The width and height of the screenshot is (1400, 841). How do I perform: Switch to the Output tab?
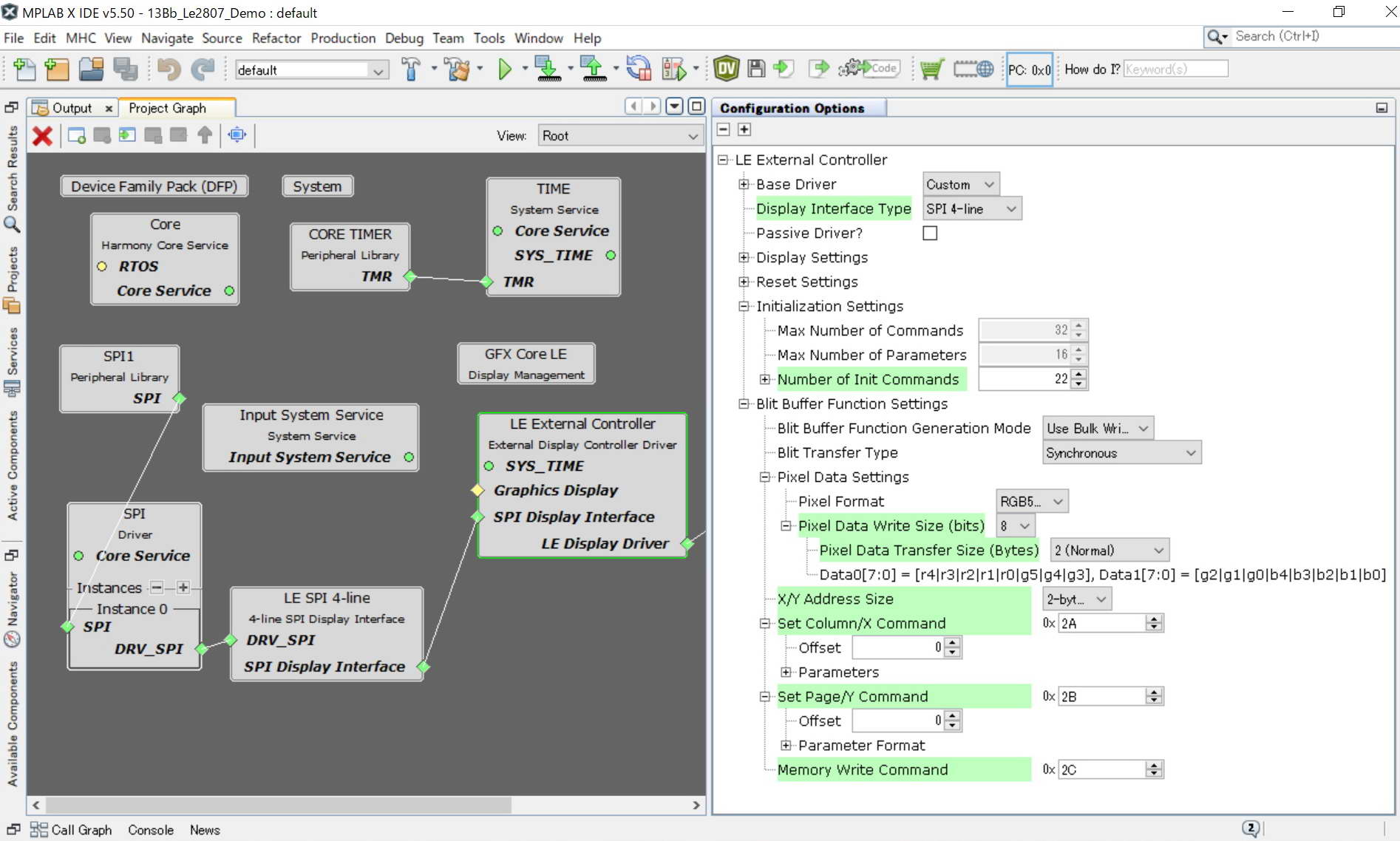(x=72, y=108)
